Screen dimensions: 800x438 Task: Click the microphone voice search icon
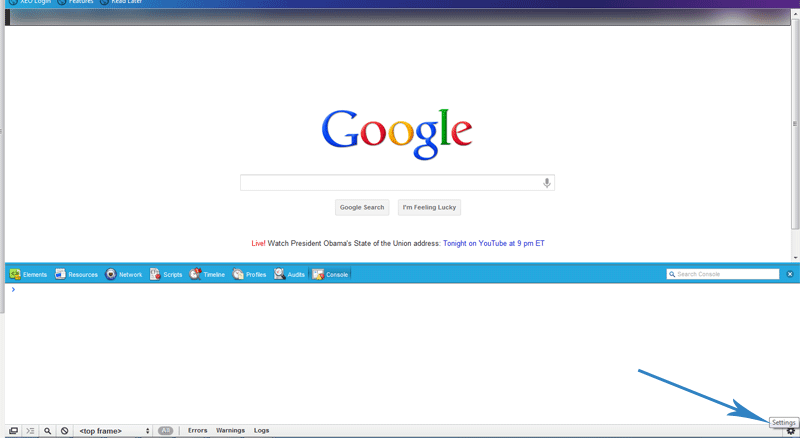(546, 183)
